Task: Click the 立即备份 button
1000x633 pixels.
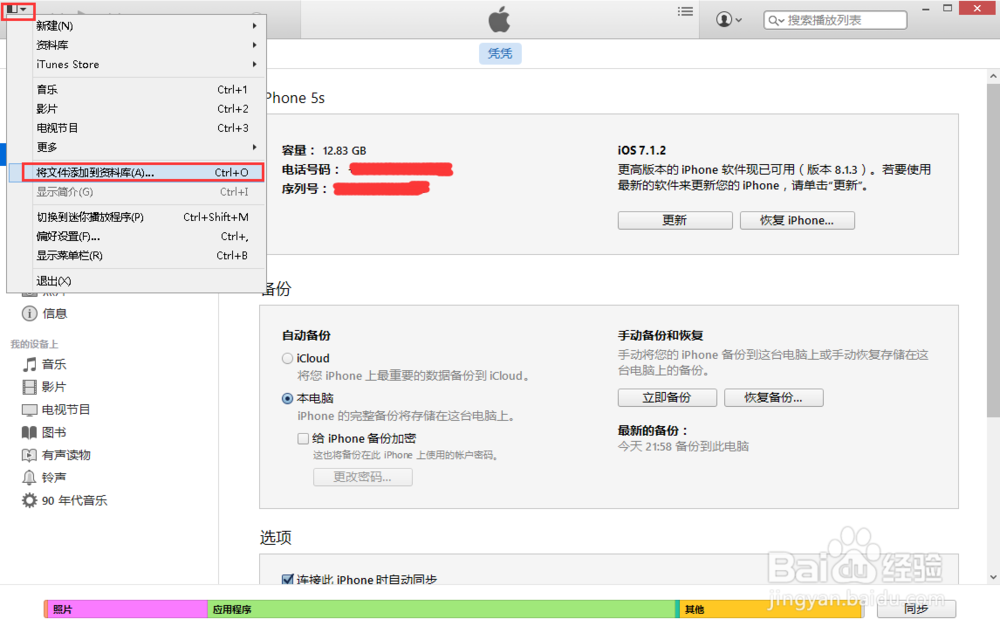Action: click(667, 398)
